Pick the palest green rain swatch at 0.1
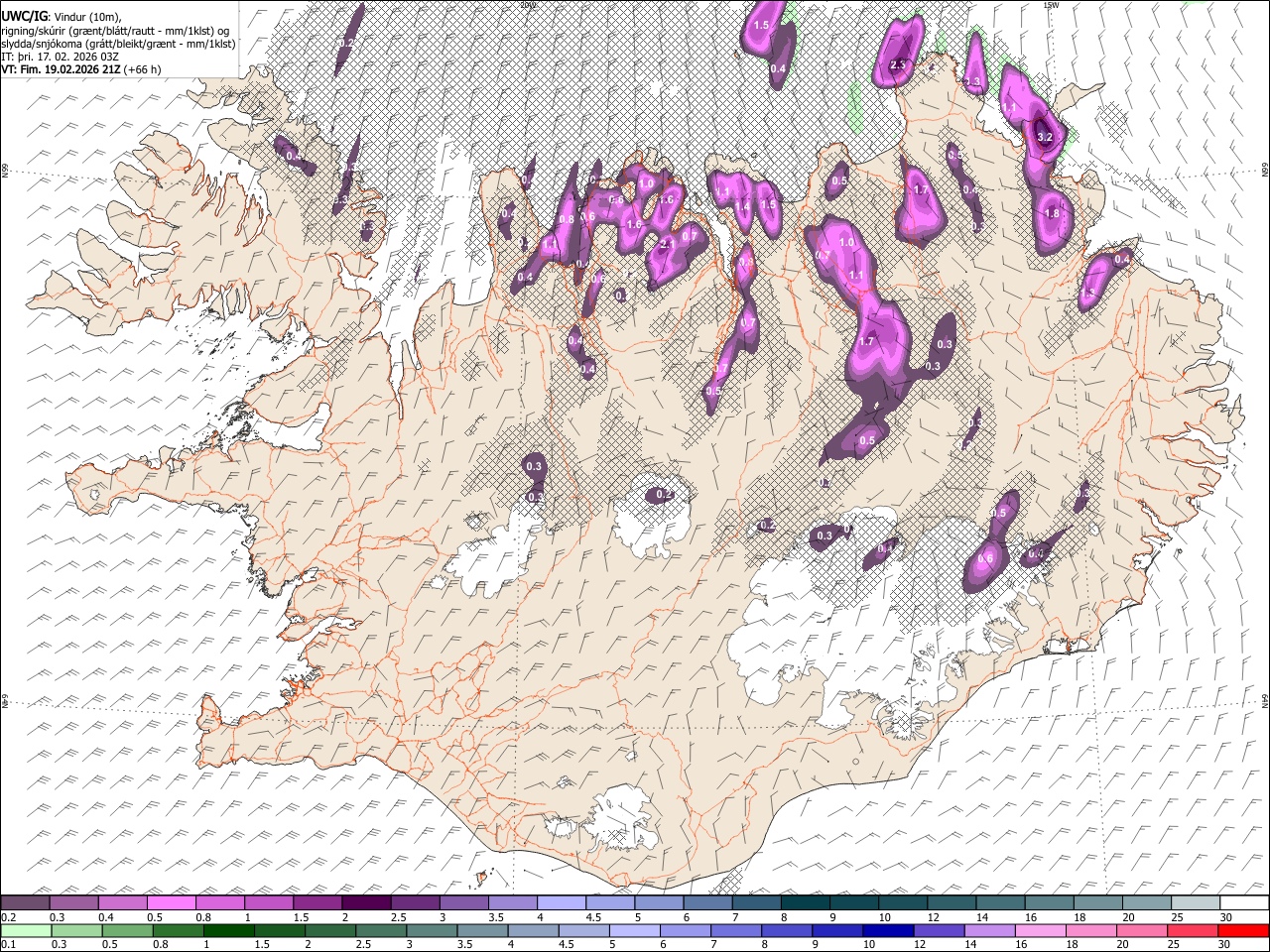The width and height of the screenshot is (1270, 952). [x=25, y=930]
